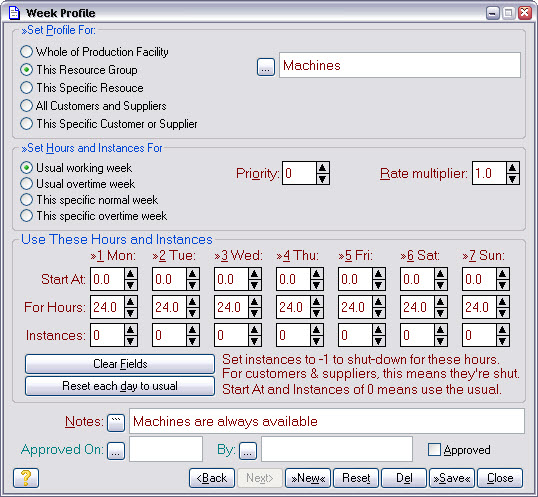Viewport: 538px width, 497px height.
Task: Decrease Thu For Hours with down arrow
Action: point(316,312)
